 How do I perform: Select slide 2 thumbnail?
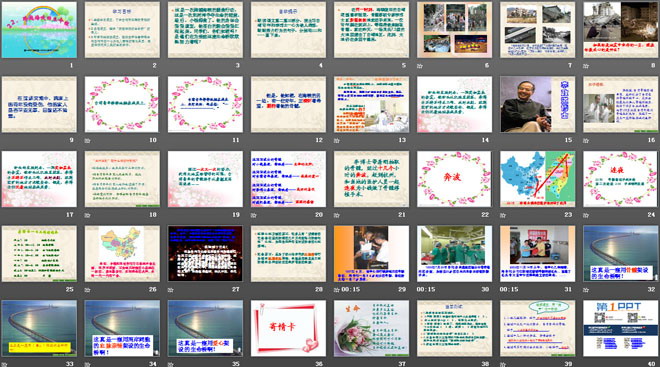122,30
